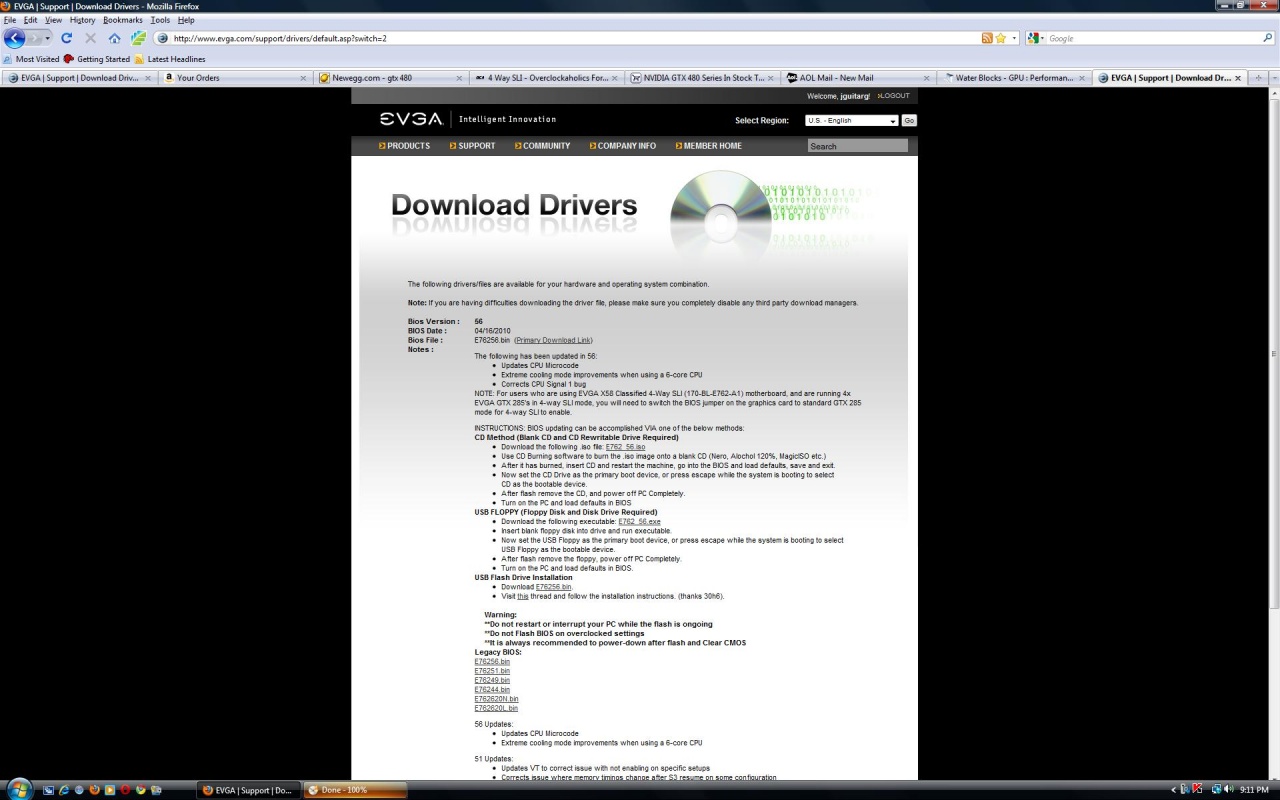
Task: Click the Primary Download Link
Action: pos(553,340)
